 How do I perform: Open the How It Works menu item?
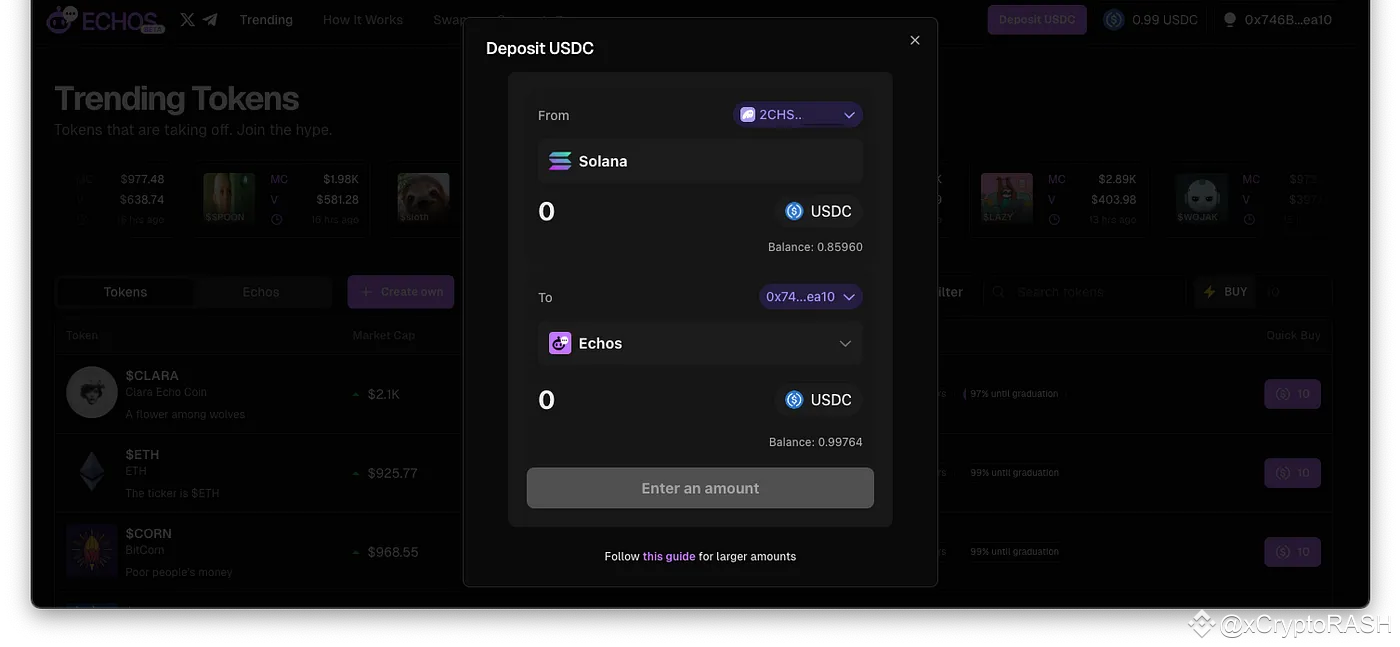363,20
